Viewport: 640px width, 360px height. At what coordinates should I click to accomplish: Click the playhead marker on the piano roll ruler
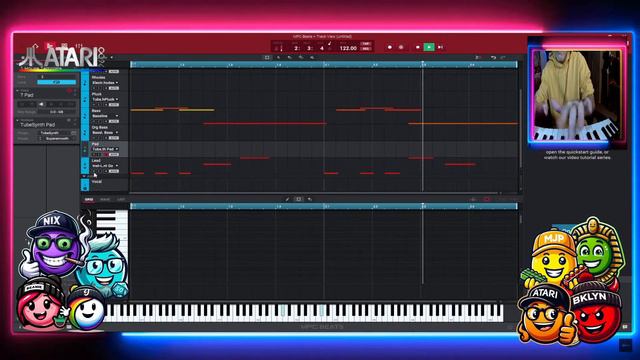(422, 205)
